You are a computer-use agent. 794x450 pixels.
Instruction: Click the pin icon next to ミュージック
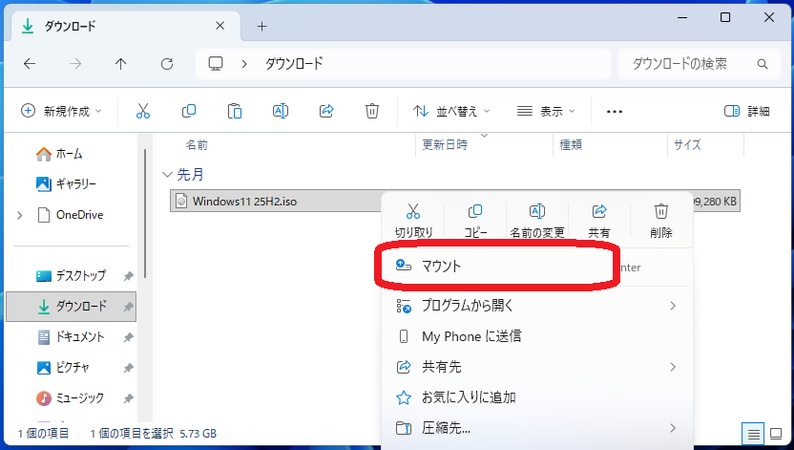[128, 399]
